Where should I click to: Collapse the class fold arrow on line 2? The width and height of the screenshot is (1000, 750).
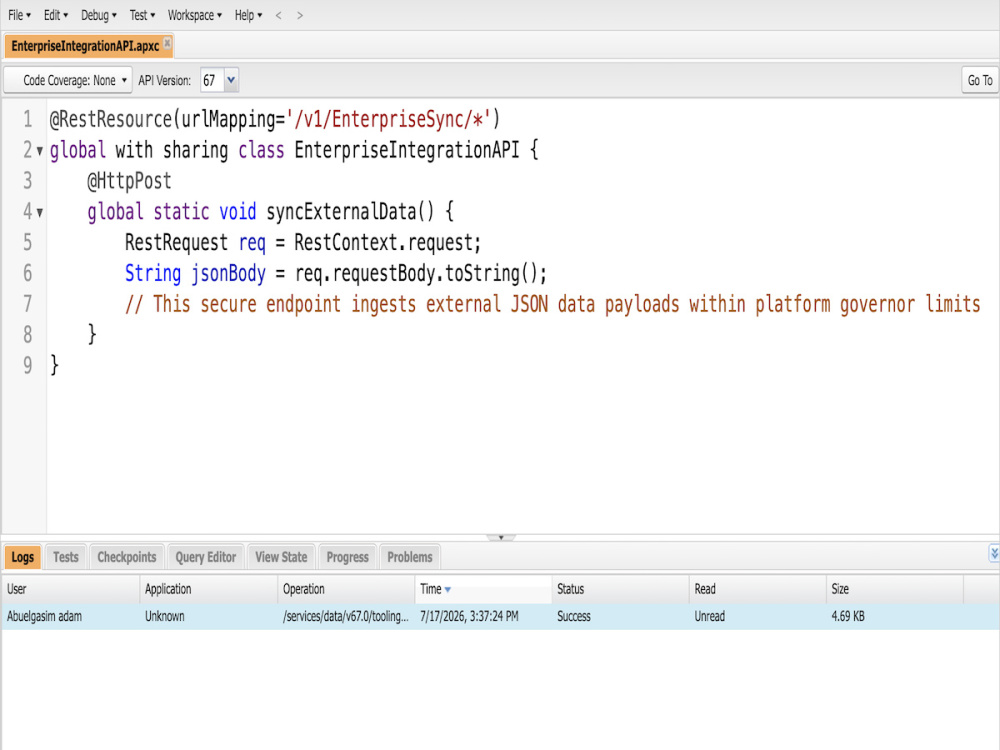40,151
